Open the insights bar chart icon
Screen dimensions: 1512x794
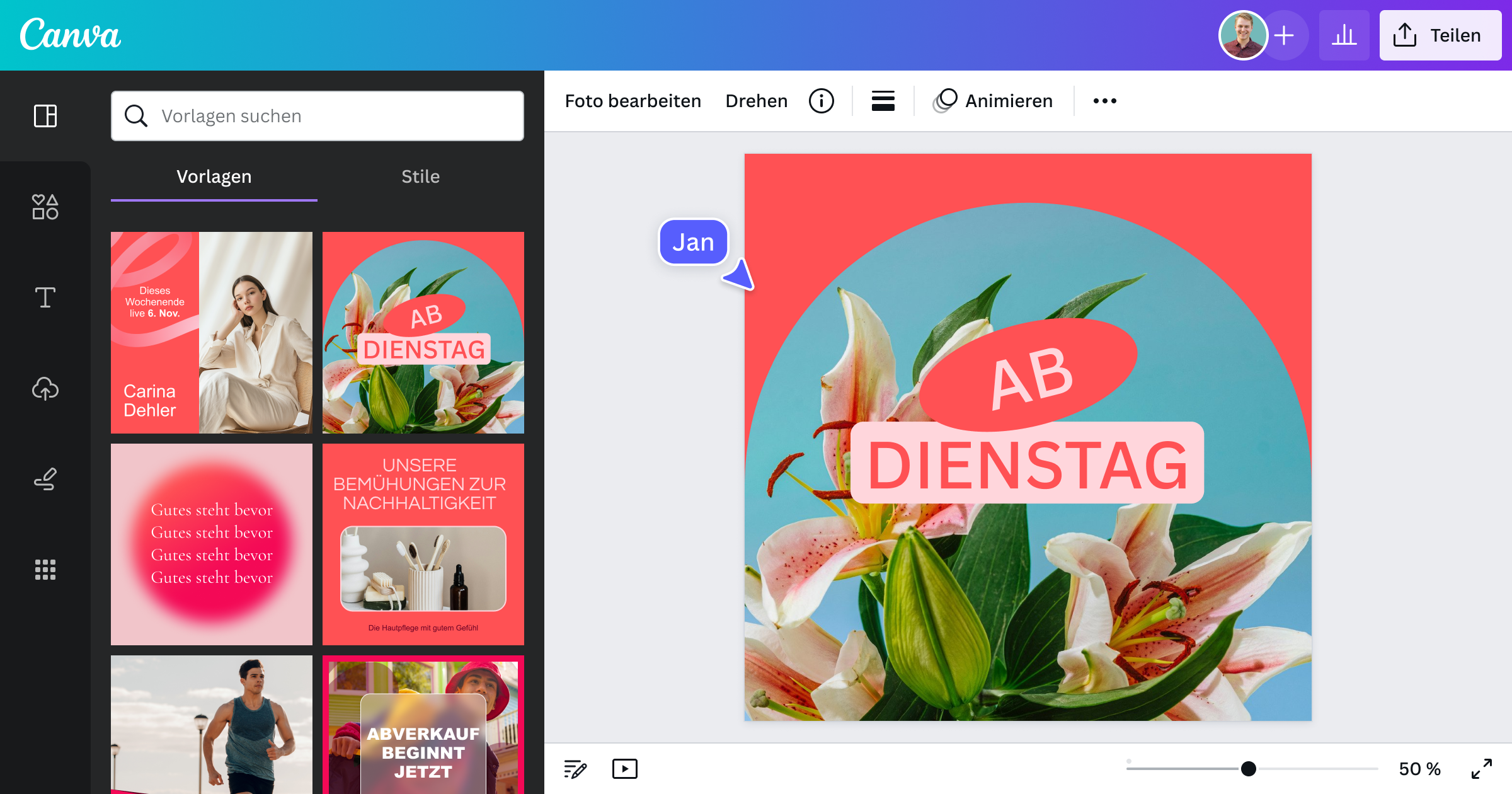click(x=1344, y=35)
